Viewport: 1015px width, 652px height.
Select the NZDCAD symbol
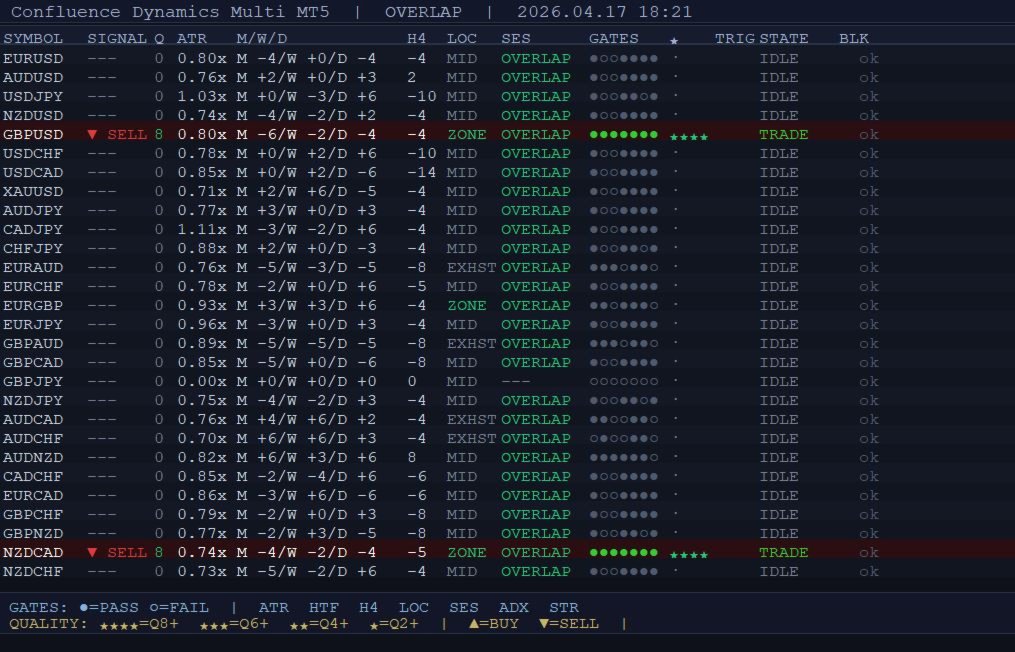(x=33, y=553)
